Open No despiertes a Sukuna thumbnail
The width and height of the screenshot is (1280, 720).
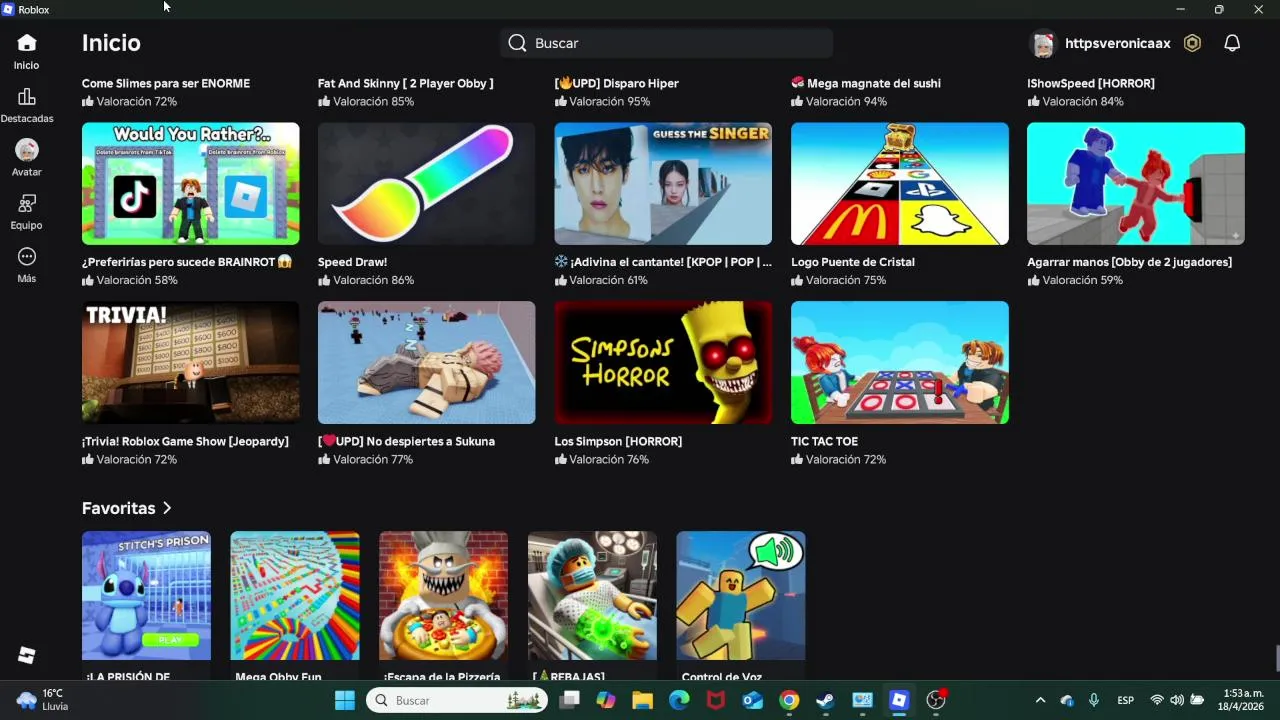(x=426, y=363)
